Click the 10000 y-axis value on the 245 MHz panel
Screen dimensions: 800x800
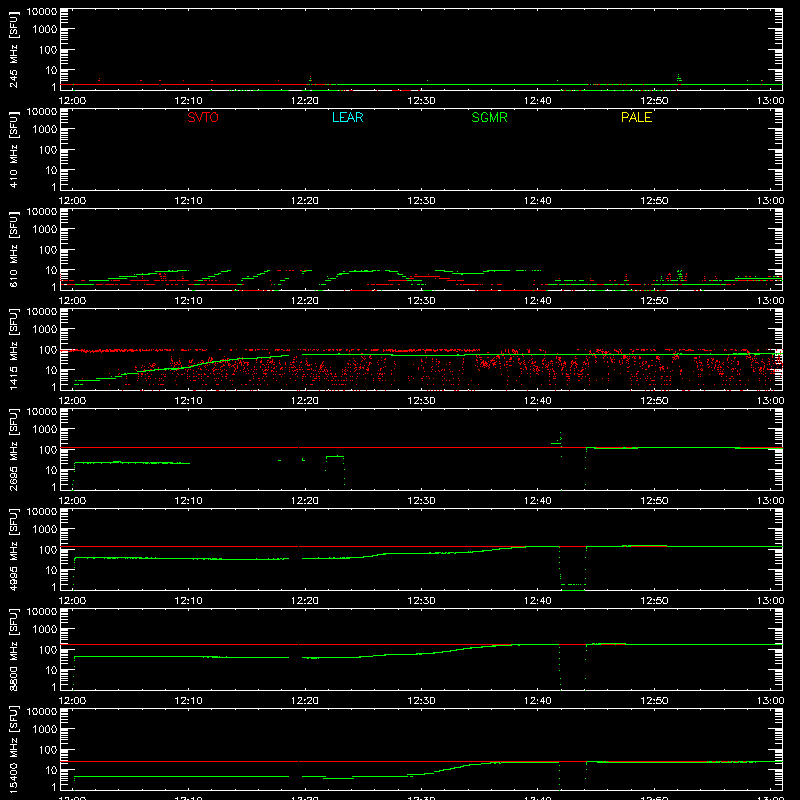(x=42, y=12)
